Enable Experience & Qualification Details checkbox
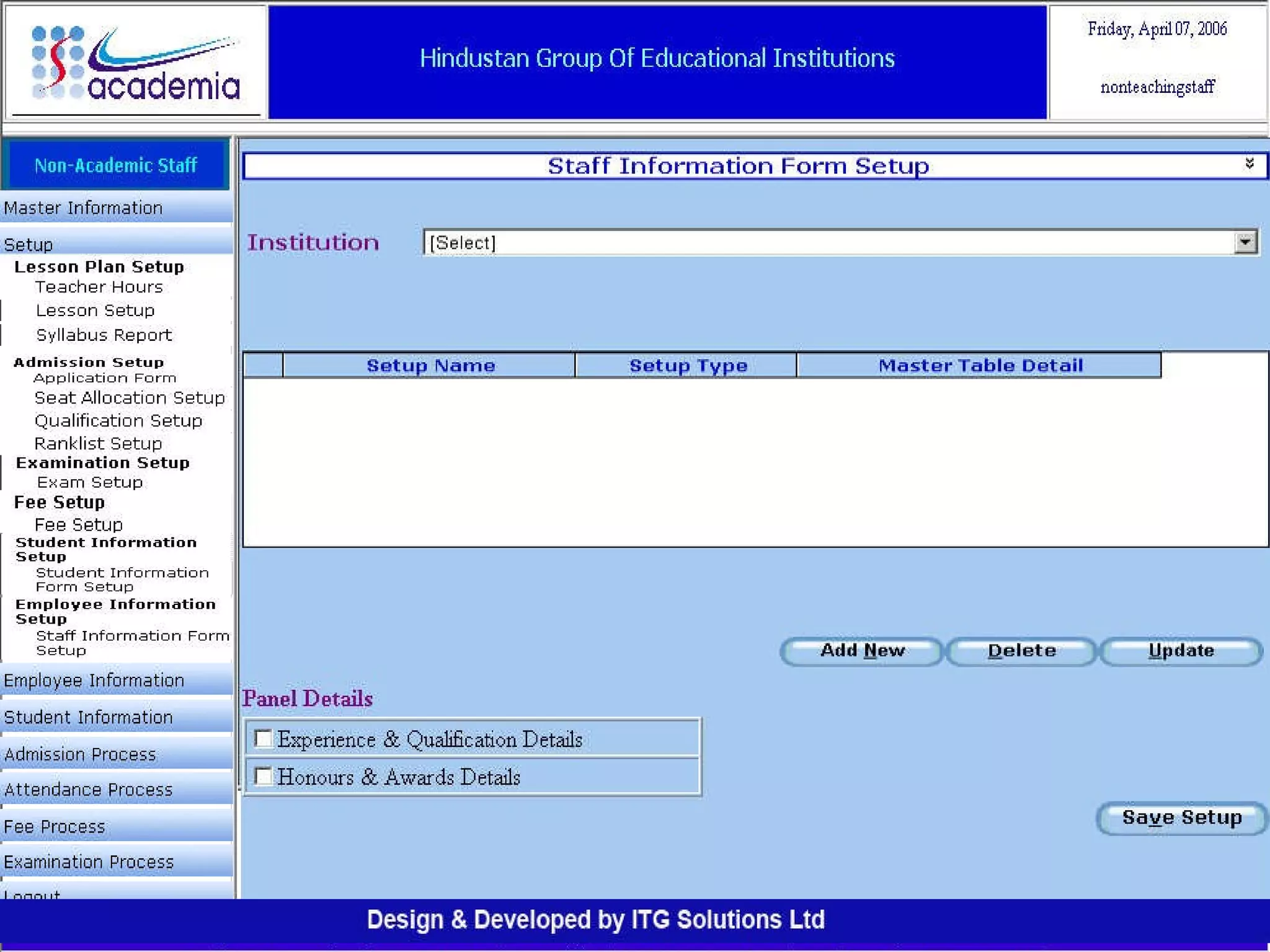The height and width of the screenshot is (952, 1270). (264, 738)
